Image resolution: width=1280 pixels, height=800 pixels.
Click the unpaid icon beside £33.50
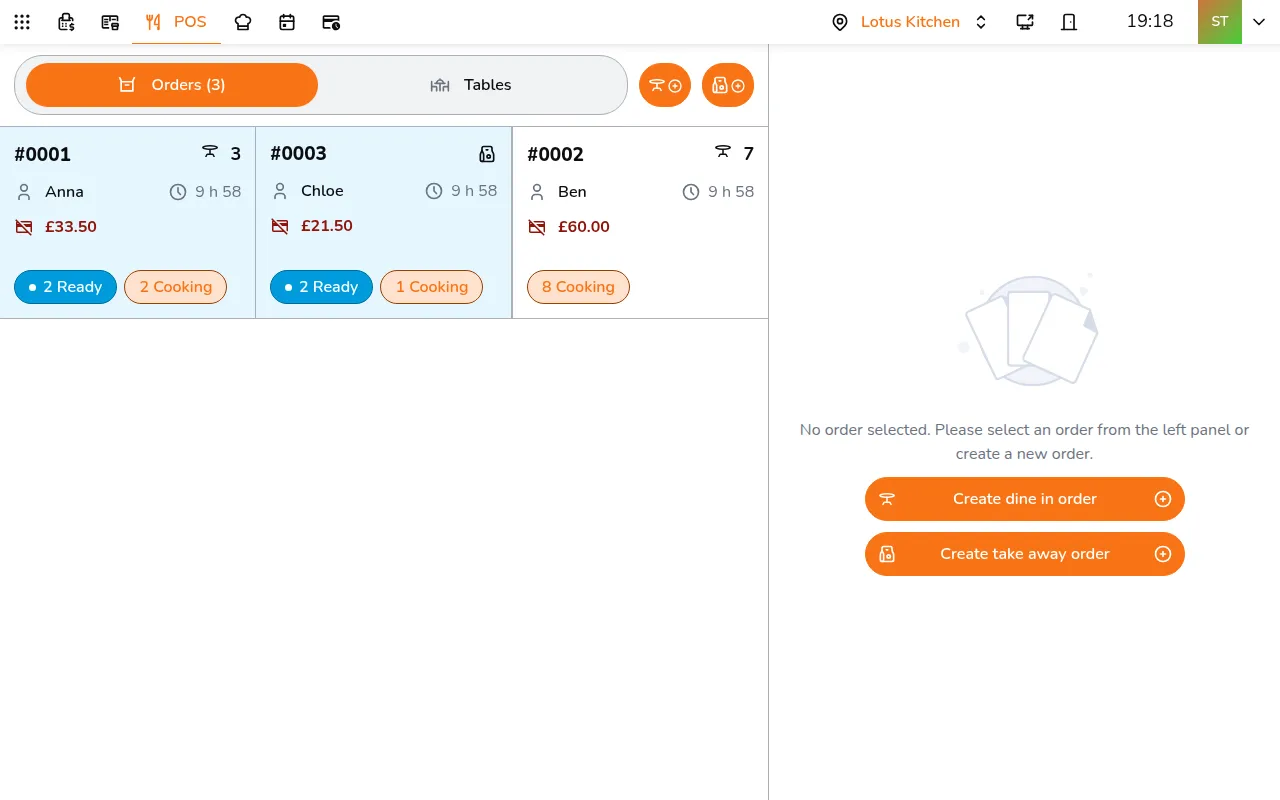[24, 227]
